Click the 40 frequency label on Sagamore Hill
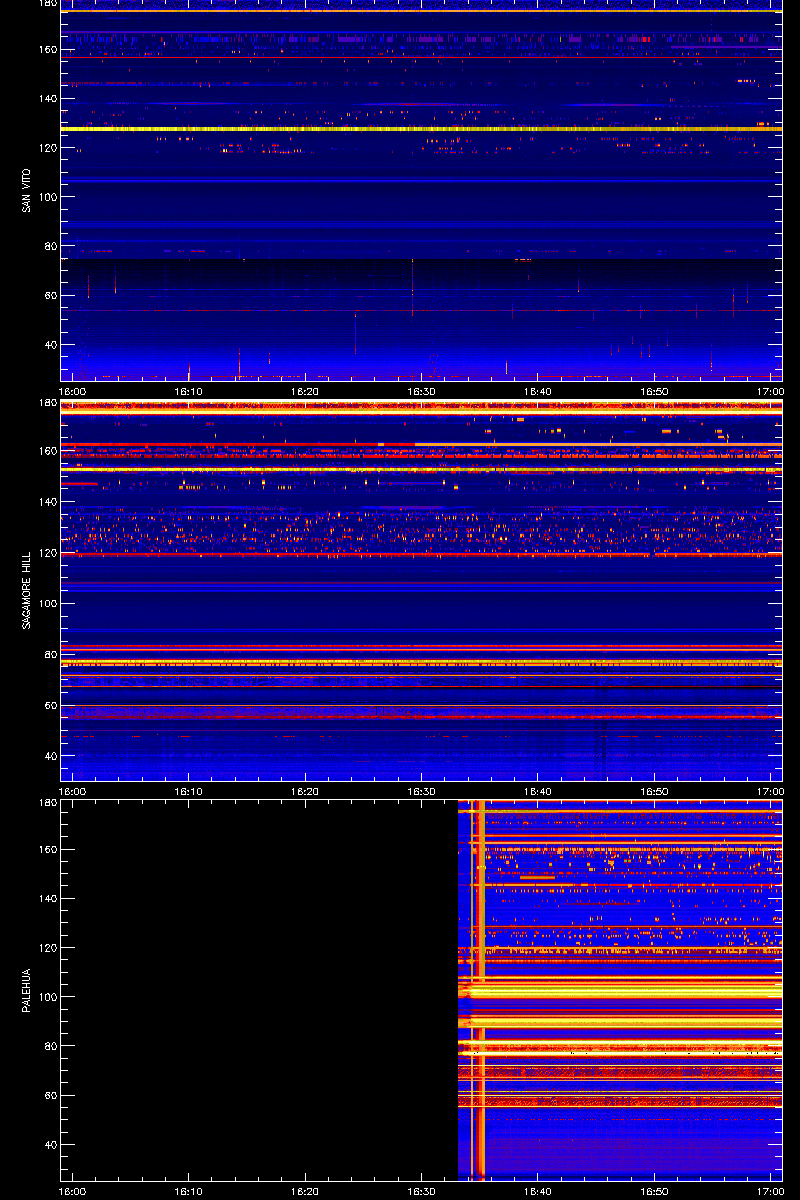 click(50, 757)
